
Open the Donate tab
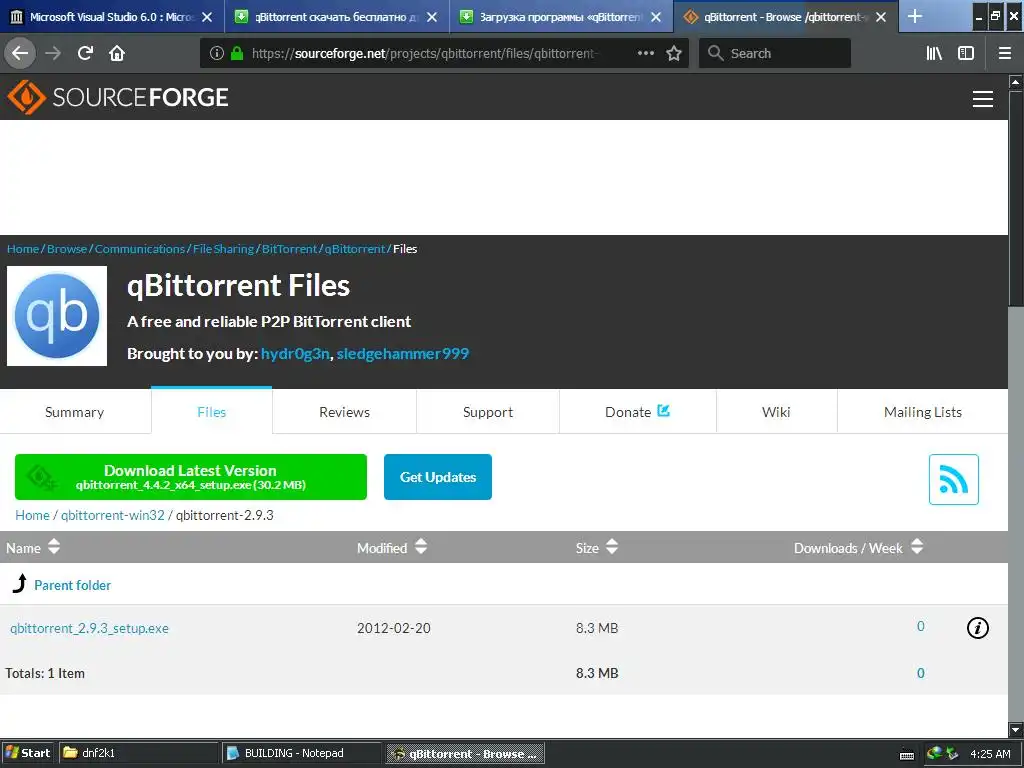click(637, 412)
